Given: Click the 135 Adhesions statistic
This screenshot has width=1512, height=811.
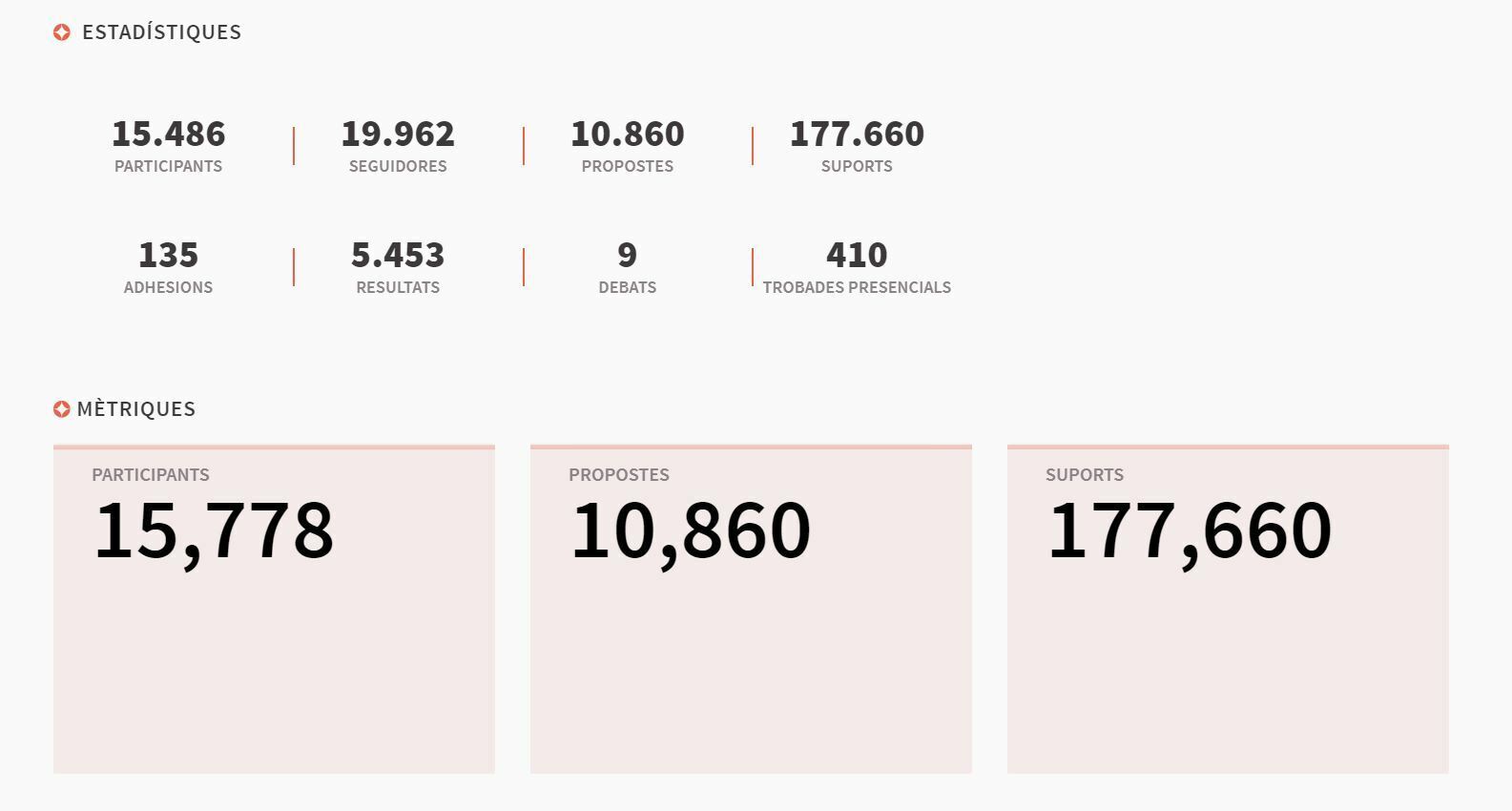Looking at the screenshot, I should (x=169, y=266).
